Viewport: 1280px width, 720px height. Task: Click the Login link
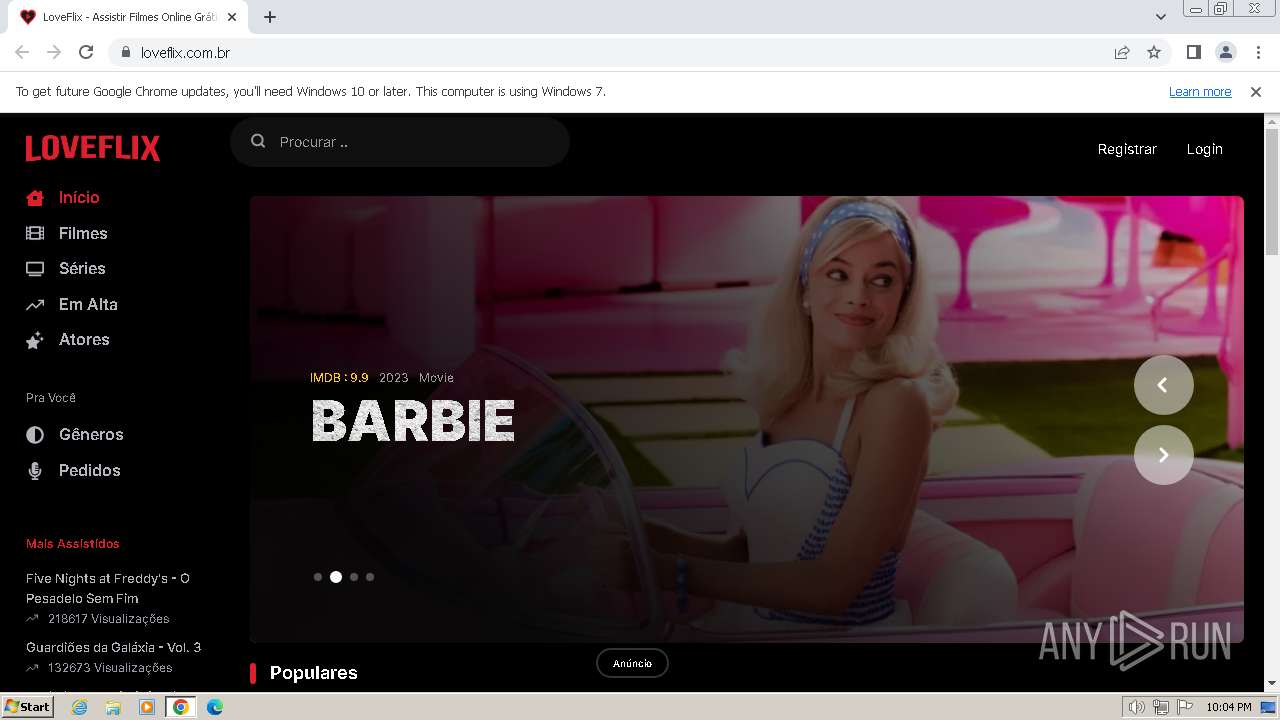point(1205,149)
